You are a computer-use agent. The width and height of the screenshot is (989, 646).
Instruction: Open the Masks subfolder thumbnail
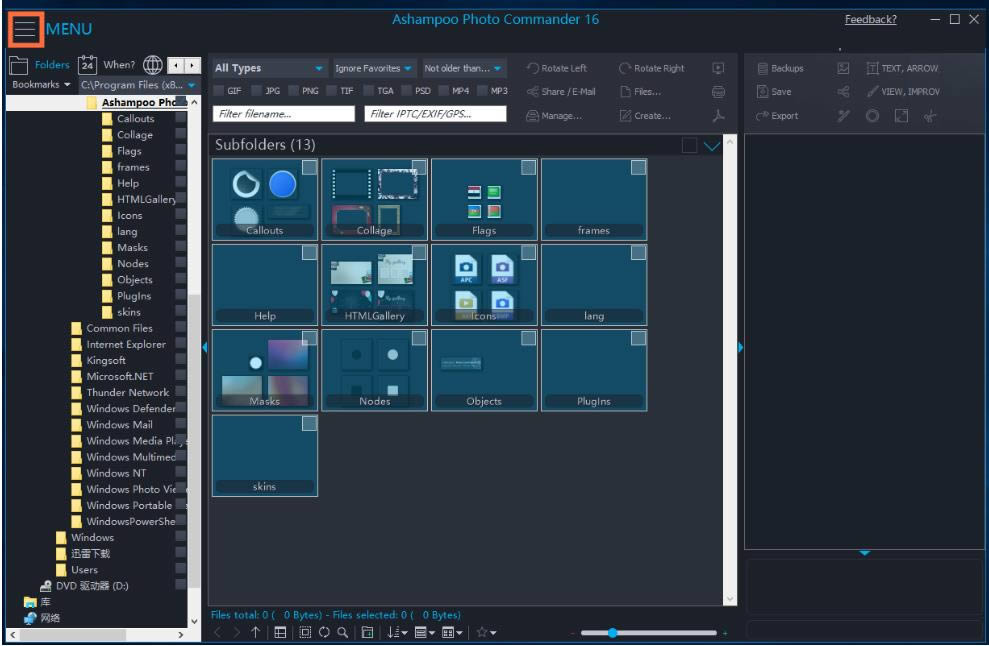265,370
